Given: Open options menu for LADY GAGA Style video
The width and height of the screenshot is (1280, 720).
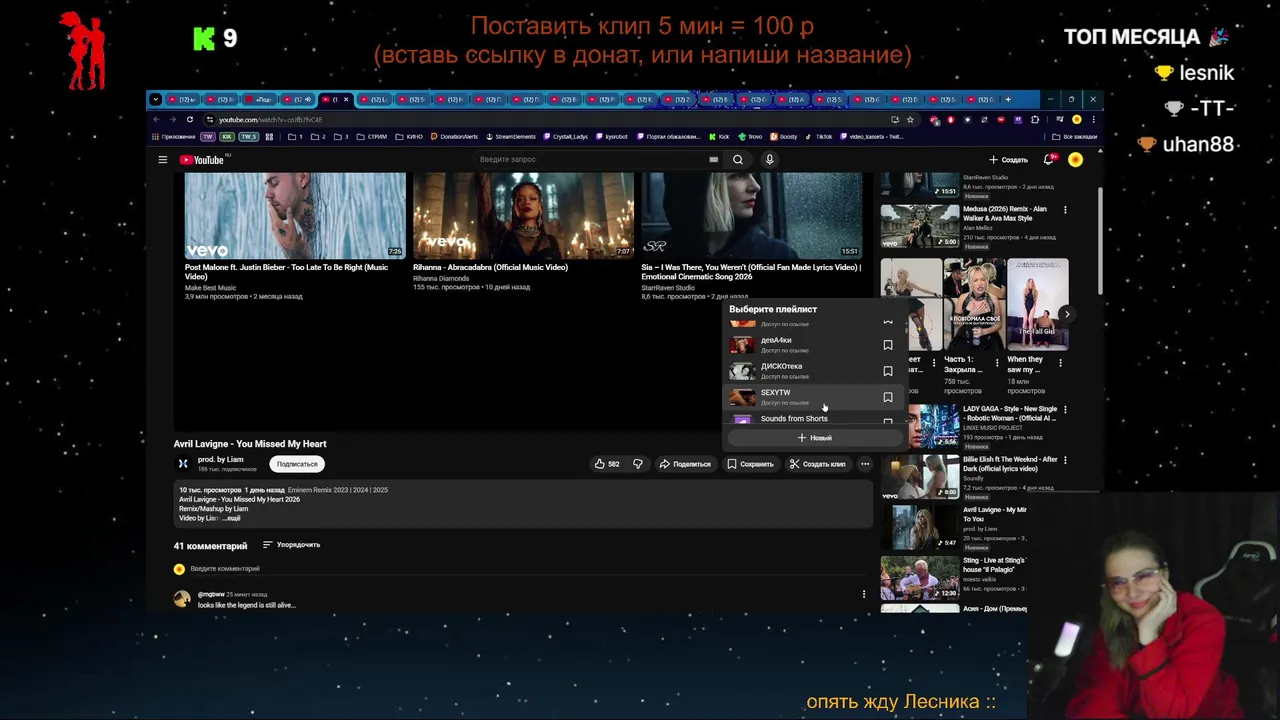Looking at the screenshot, I should point(1065,410).
